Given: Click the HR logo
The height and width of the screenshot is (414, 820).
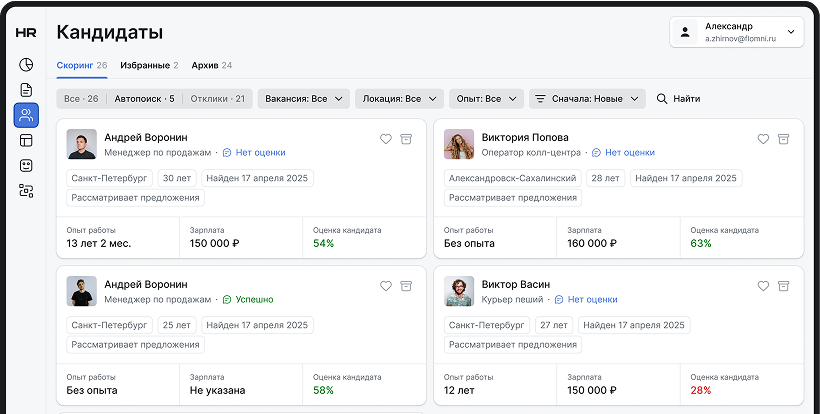Looking at the screenshot, I should click(x=26, y=32).
